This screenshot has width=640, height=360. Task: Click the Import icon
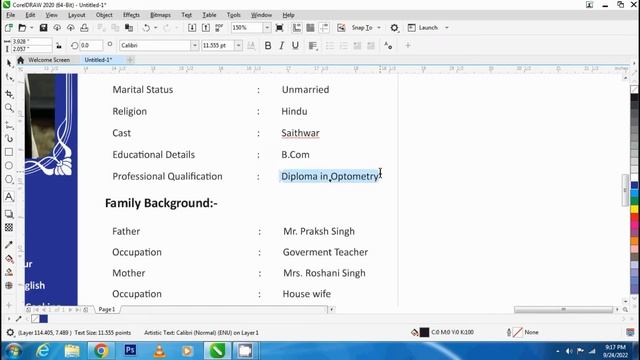[192, 28]
